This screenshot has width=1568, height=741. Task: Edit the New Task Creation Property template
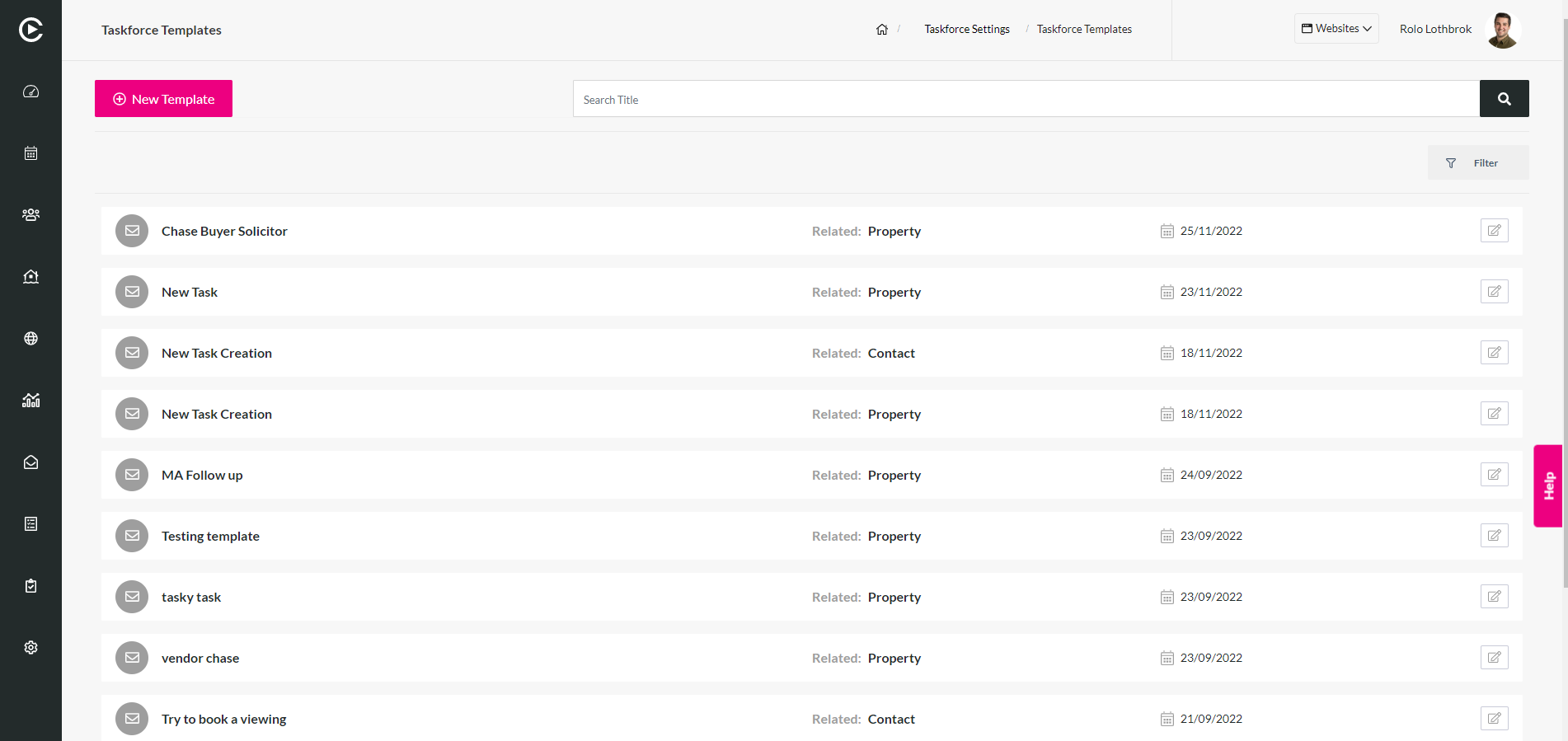point(1495,414)
